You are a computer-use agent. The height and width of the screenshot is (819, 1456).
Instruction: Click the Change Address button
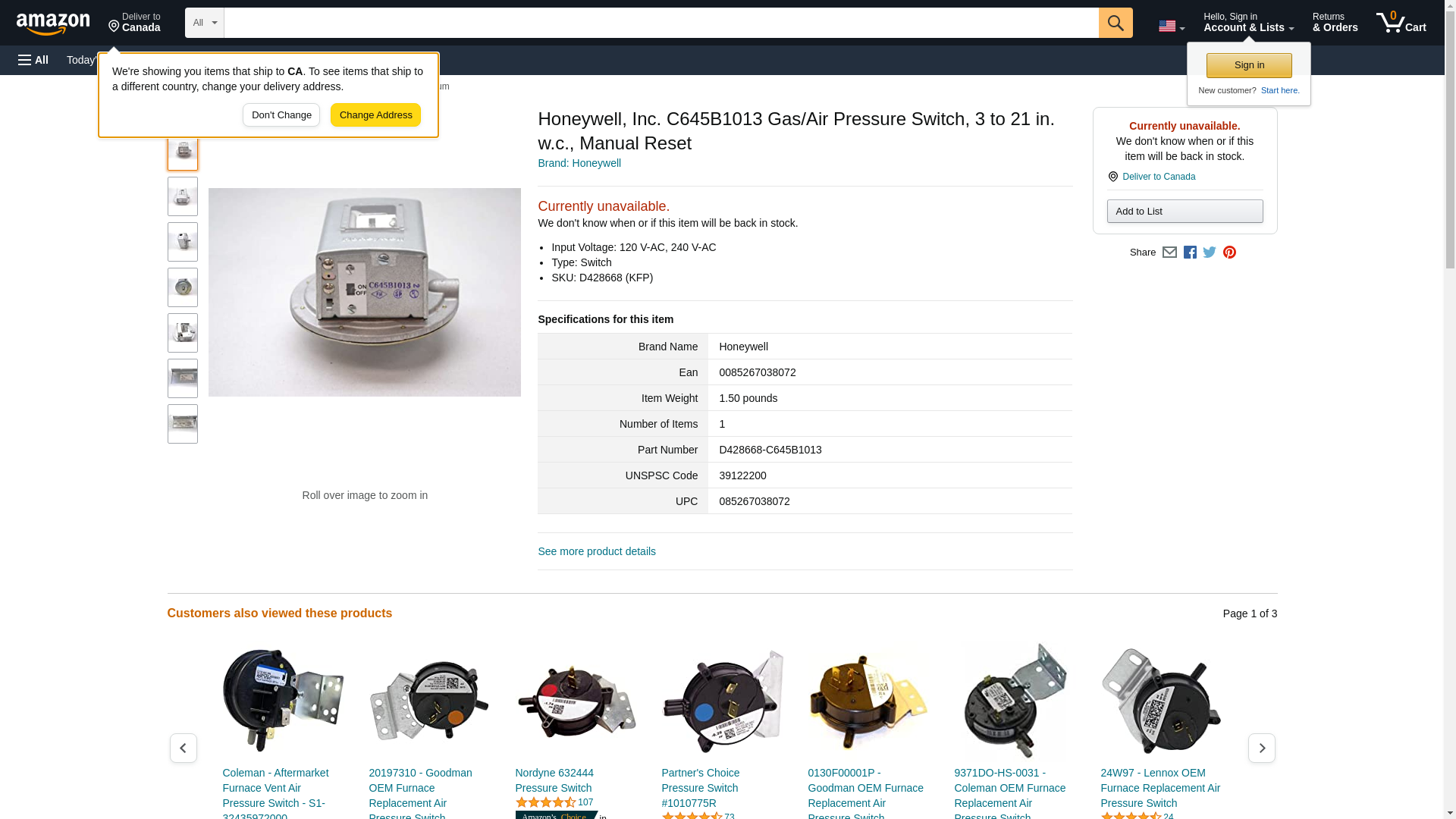pos(375,115)
